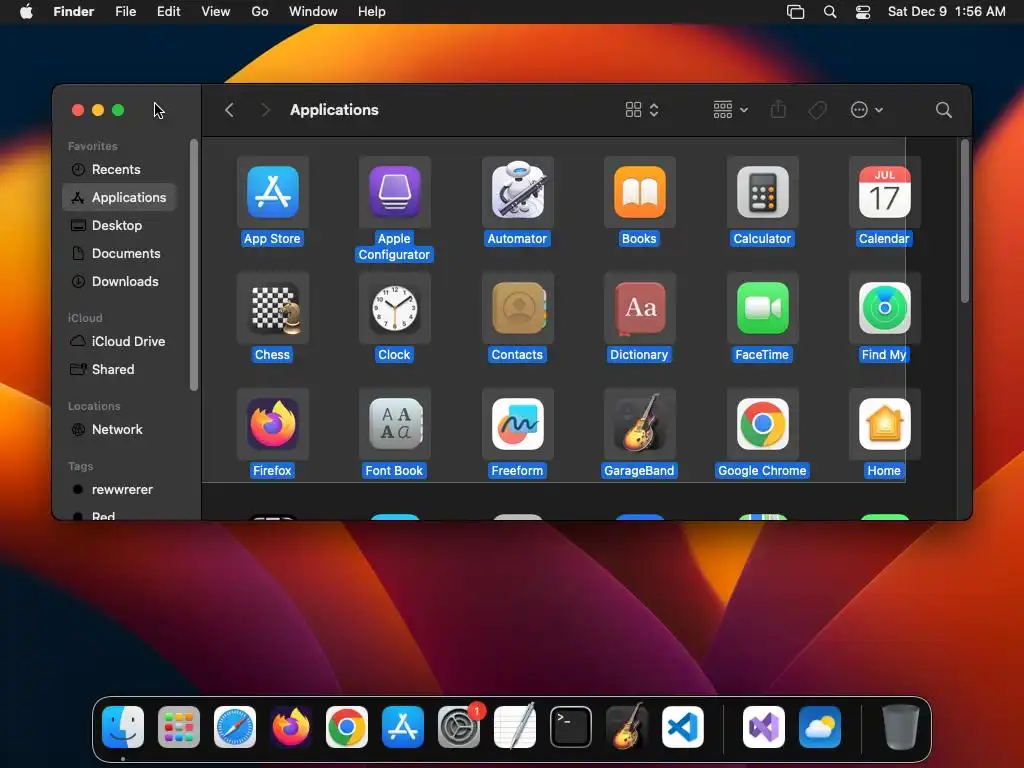Open the Action ellipsis menu
The height and width of the screenshot is (768, 1024).
click(867, 110)
